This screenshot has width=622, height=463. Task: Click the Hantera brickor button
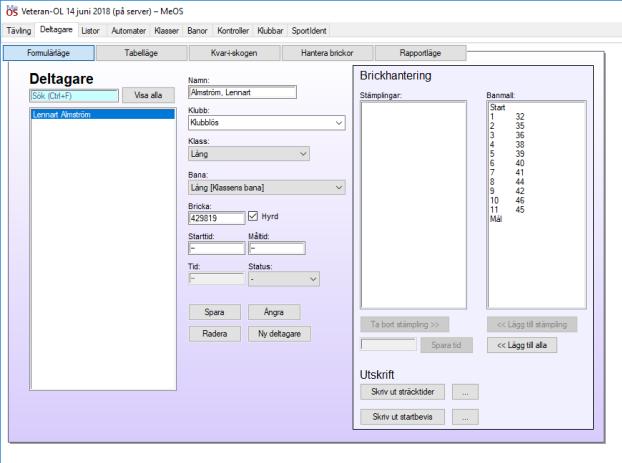[x=327, y=53]
